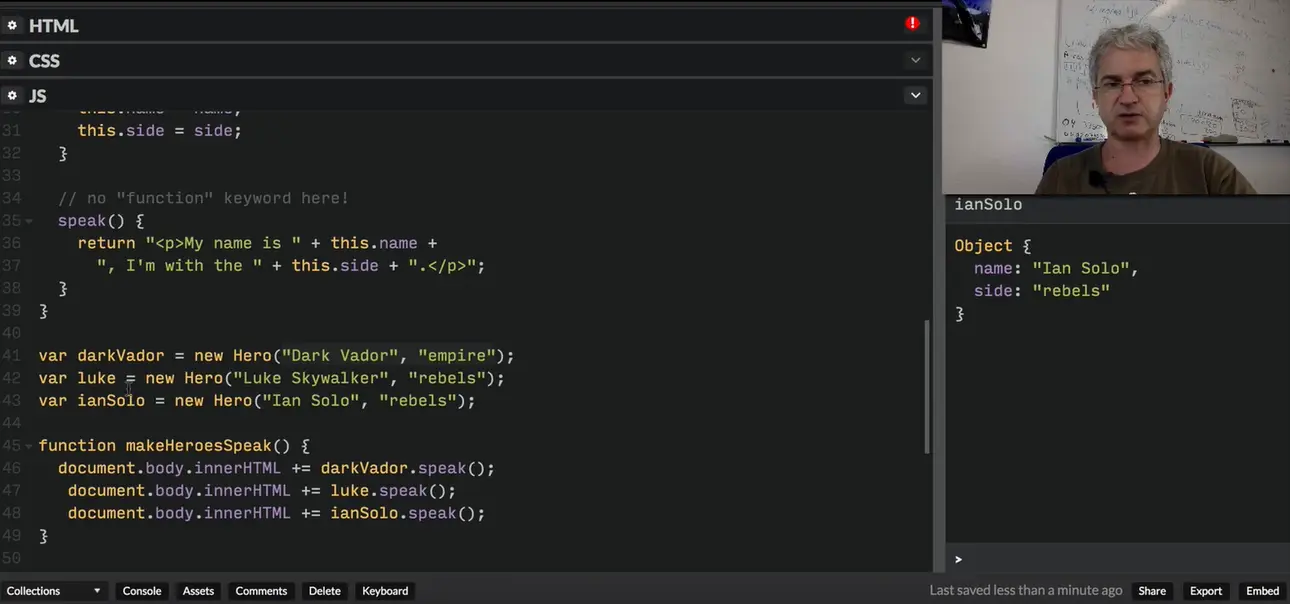Click the 'ianSolo.speak();' statement on line 48

408,513
